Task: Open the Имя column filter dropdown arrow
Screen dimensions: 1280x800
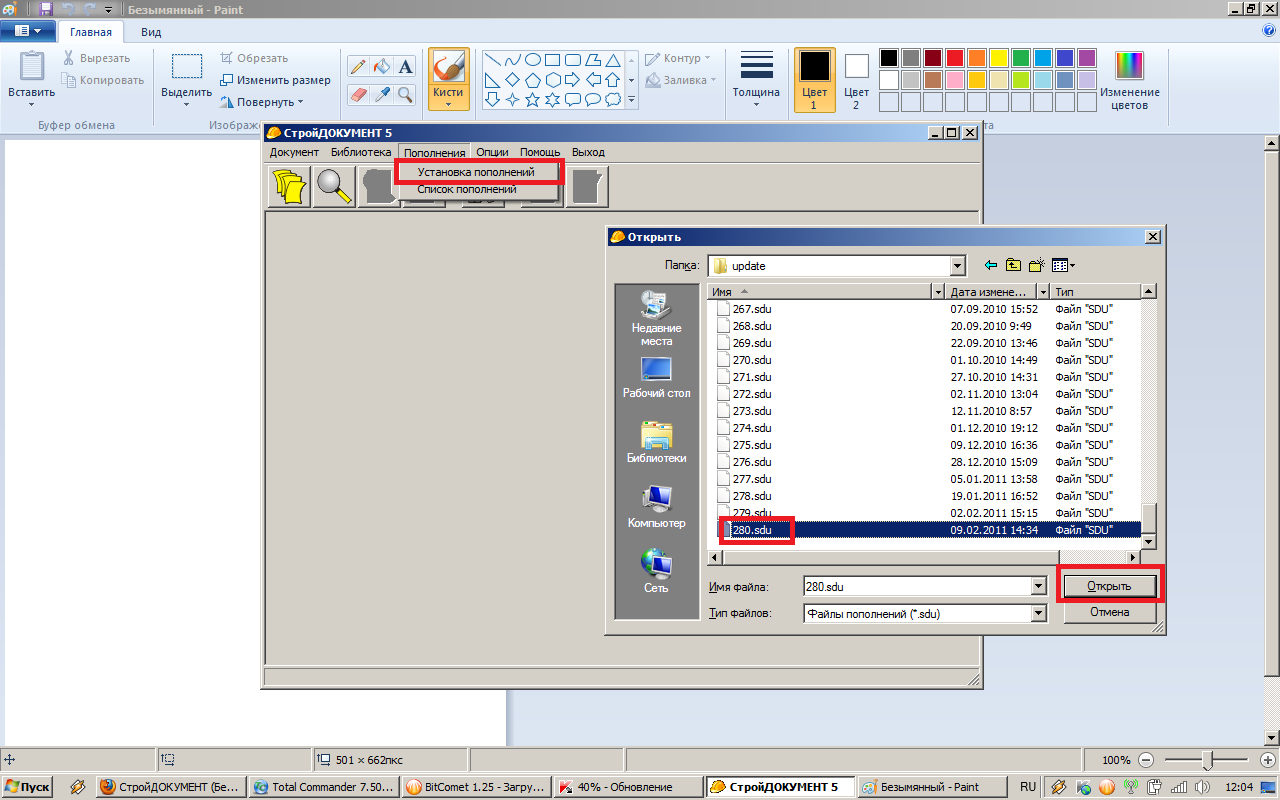Action: pyautogui.click(x=938, y=292)
